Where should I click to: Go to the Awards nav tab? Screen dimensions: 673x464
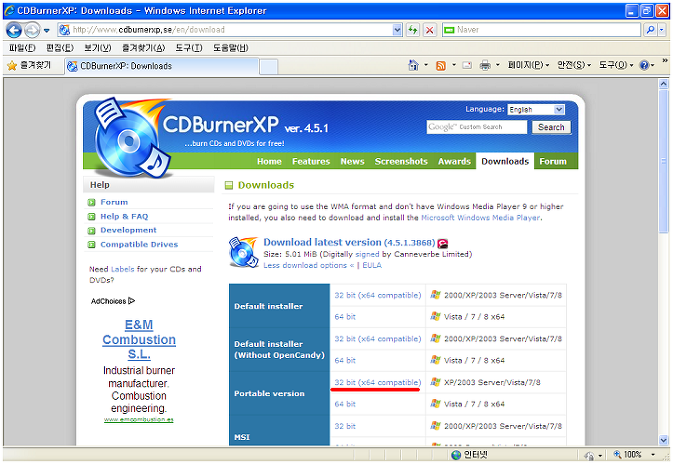point(455,161)
